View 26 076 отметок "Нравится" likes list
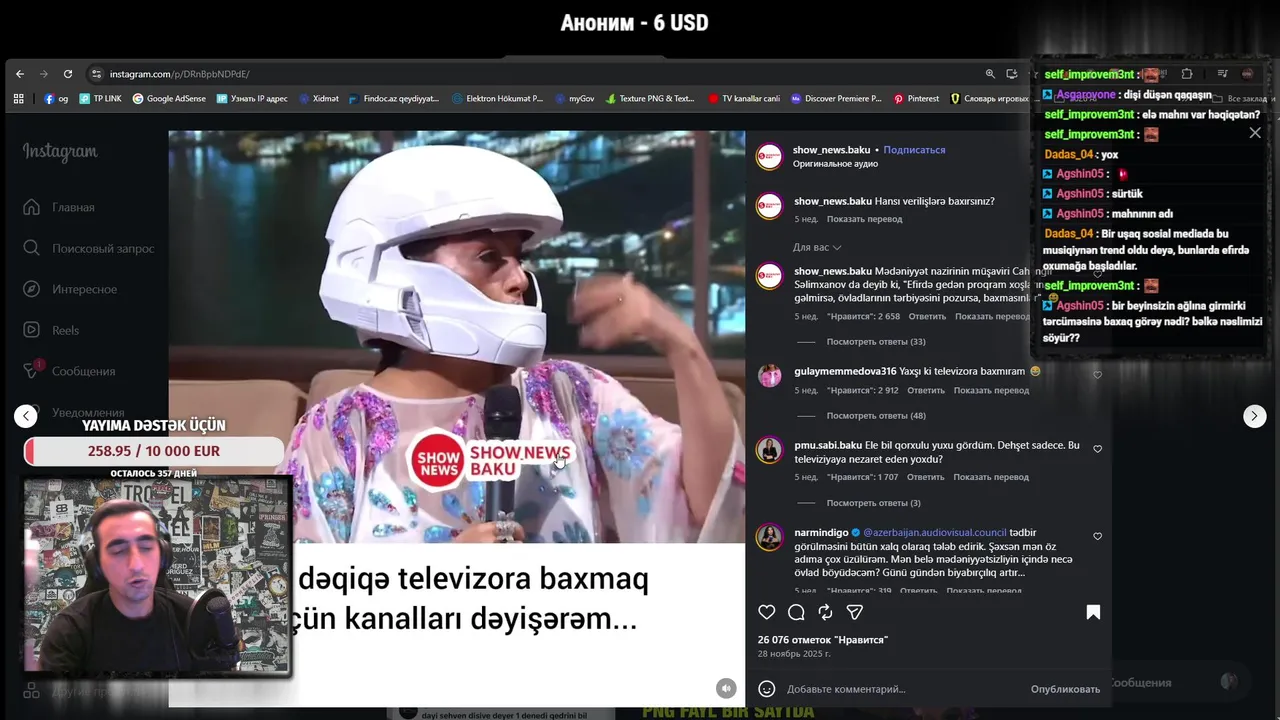This screenshot has width=1280, height=720. point(823,640)
